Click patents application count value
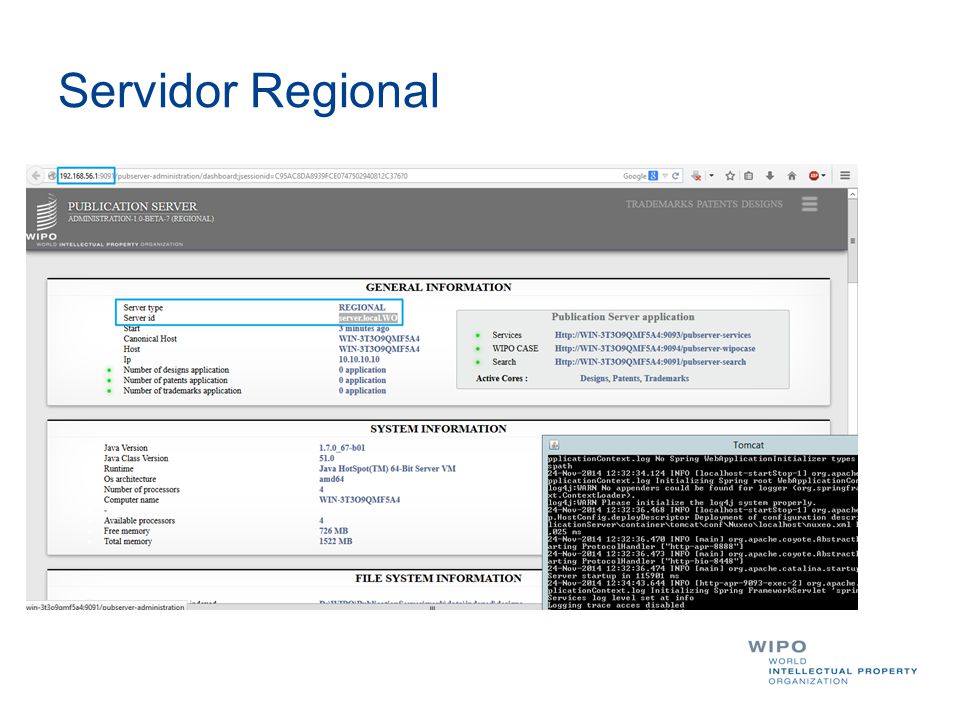The image size is (960, 720). 362,380
